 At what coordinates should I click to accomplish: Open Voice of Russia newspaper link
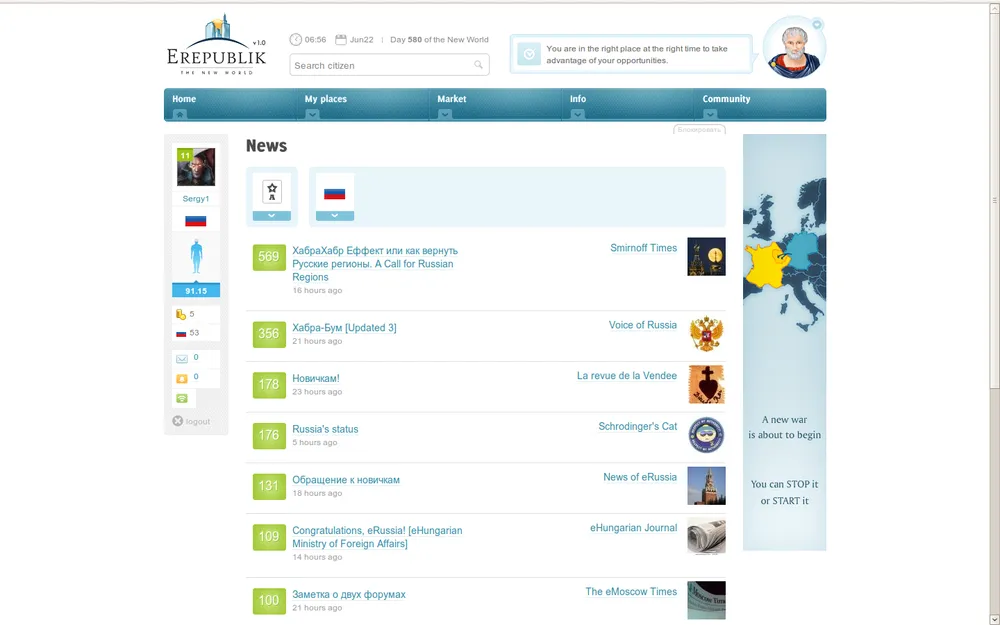click(643, 325)
